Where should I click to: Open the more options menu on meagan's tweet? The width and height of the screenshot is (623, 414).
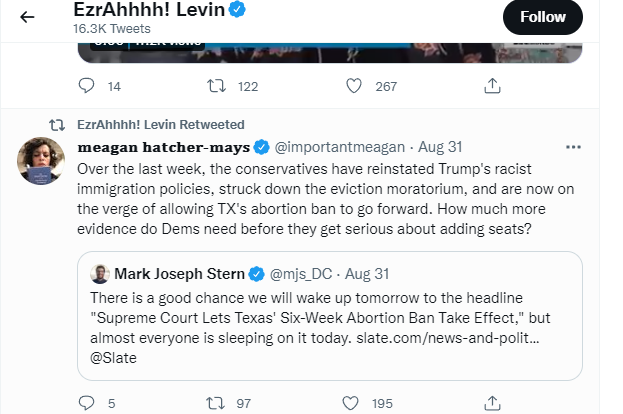pyautogui.click(x=573, y=147)
